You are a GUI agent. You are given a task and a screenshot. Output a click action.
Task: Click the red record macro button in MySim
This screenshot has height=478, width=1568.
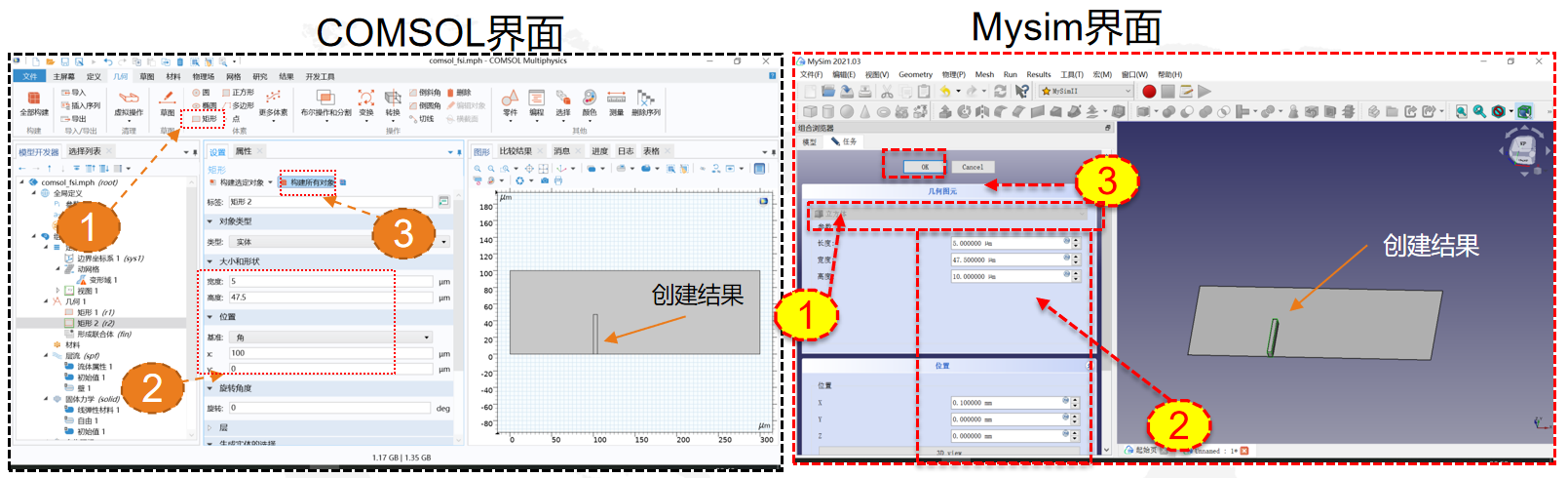pyautogui.click(x=1149, y=91)
